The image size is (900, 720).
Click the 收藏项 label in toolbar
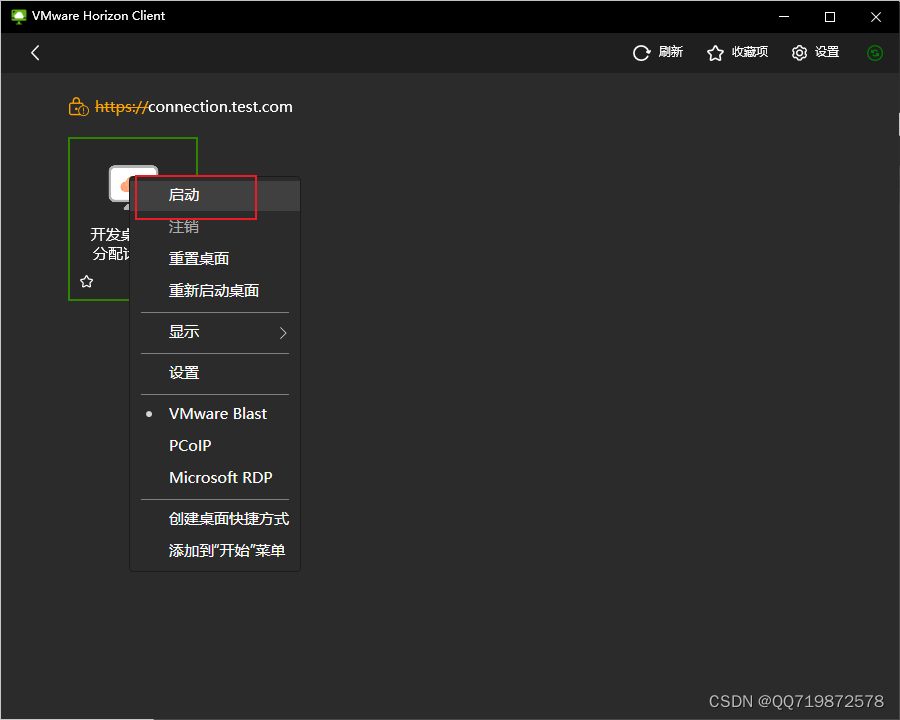point(750,52)
